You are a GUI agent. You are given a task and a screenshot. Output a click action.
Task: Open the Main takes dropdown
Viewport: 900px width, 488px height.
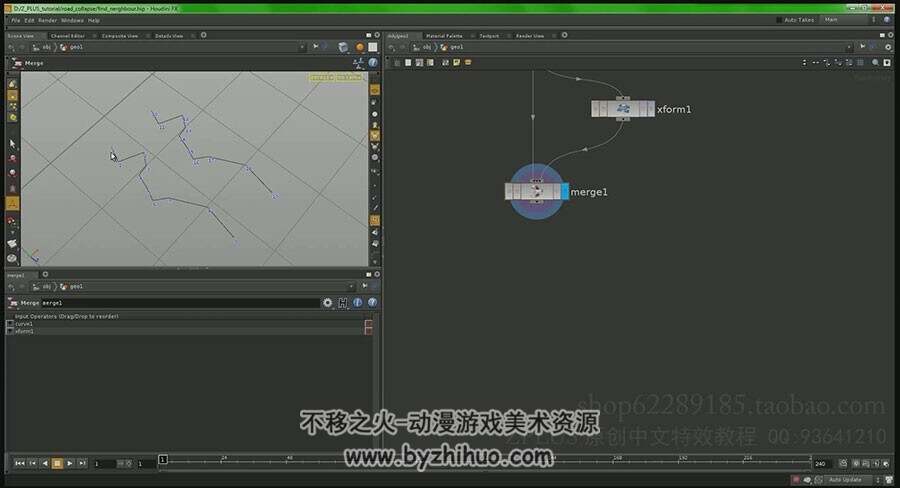pos(848,20)
